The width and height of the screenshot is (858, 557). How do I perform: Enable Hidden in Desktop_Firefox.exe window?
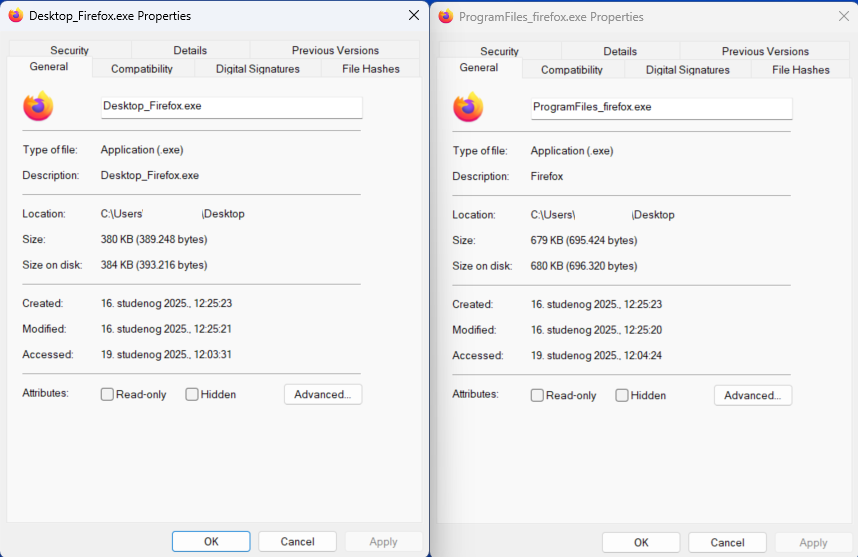(x=192, y=394)
